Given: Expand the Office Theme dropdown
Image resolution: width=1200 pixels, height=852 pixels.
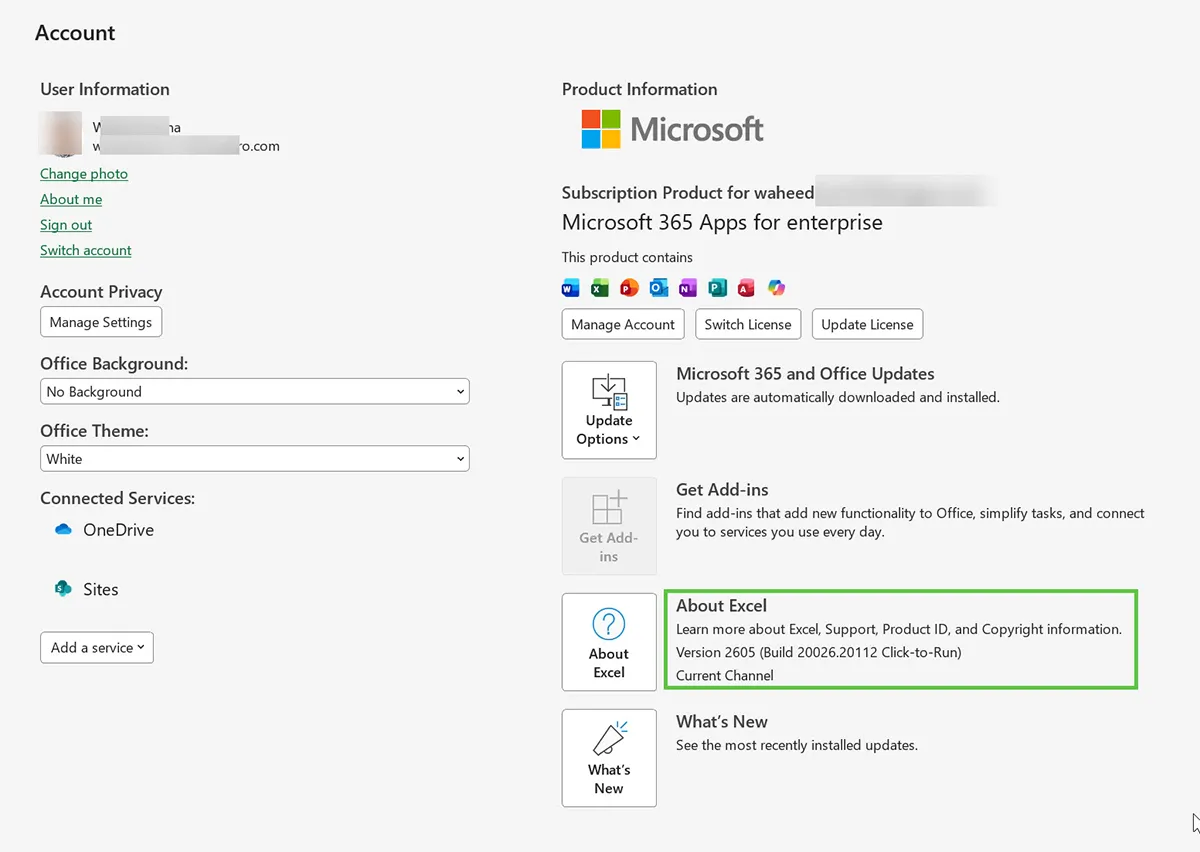Looking at the screenshot, I should [x=255, y=459].
